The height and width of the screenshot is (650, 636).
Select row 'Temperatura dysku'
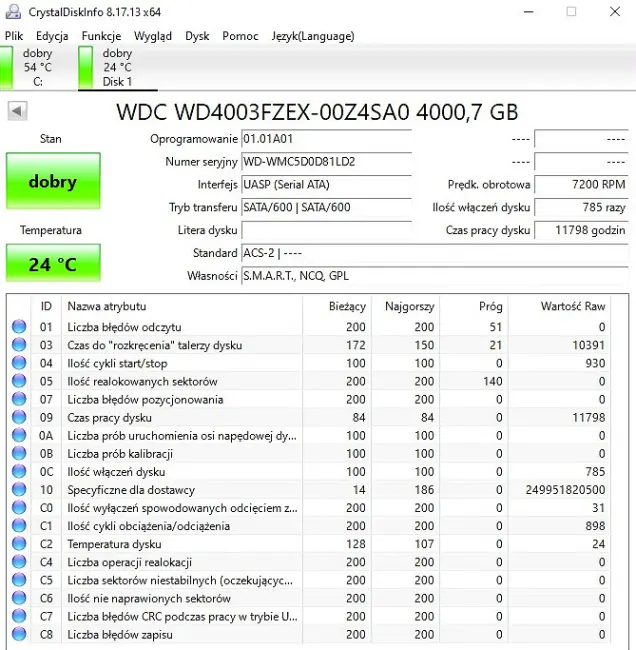click(309, 544)
